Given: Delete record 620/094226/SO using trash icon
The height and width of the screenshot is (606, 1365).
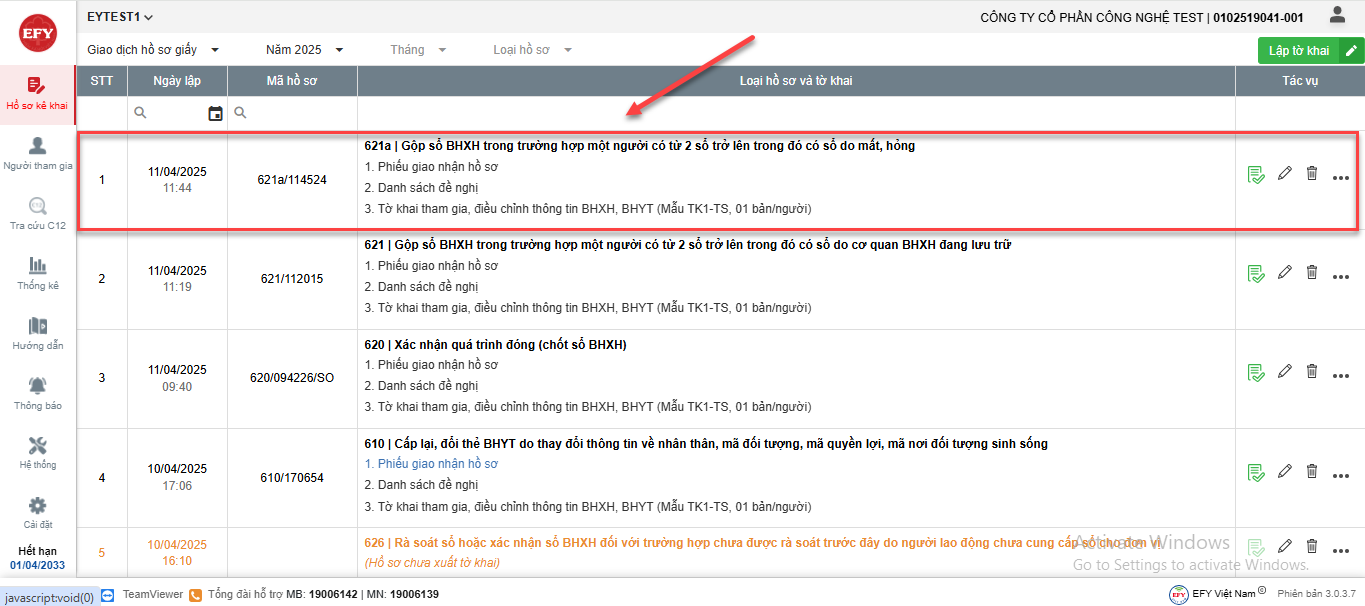Looking at the screenshot, I should pos(1312,371).
